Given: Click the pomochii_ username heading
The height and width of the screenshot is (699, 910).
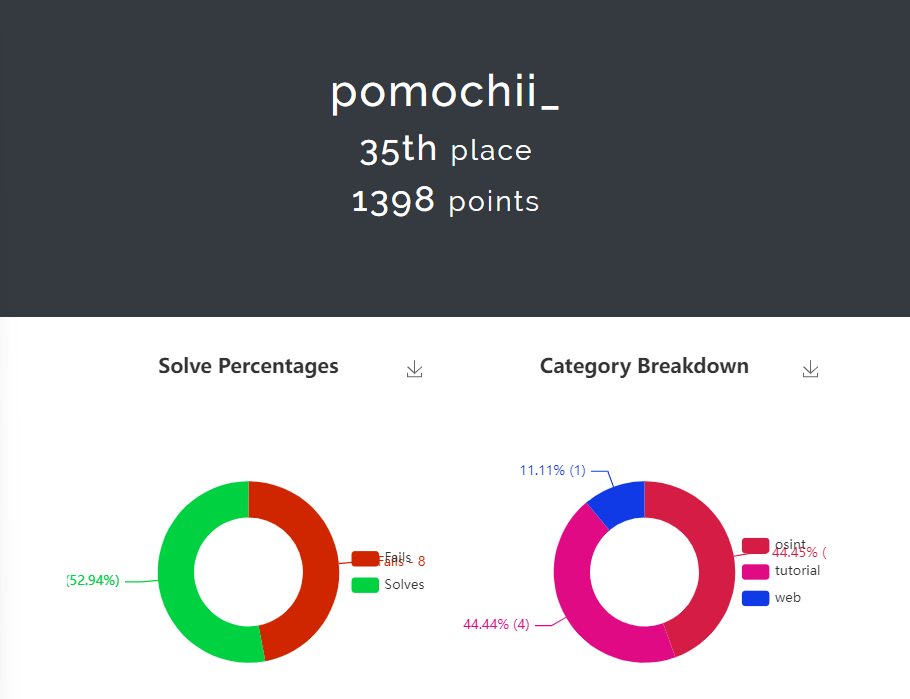Looking at the screenshot, I should [445, 92].
